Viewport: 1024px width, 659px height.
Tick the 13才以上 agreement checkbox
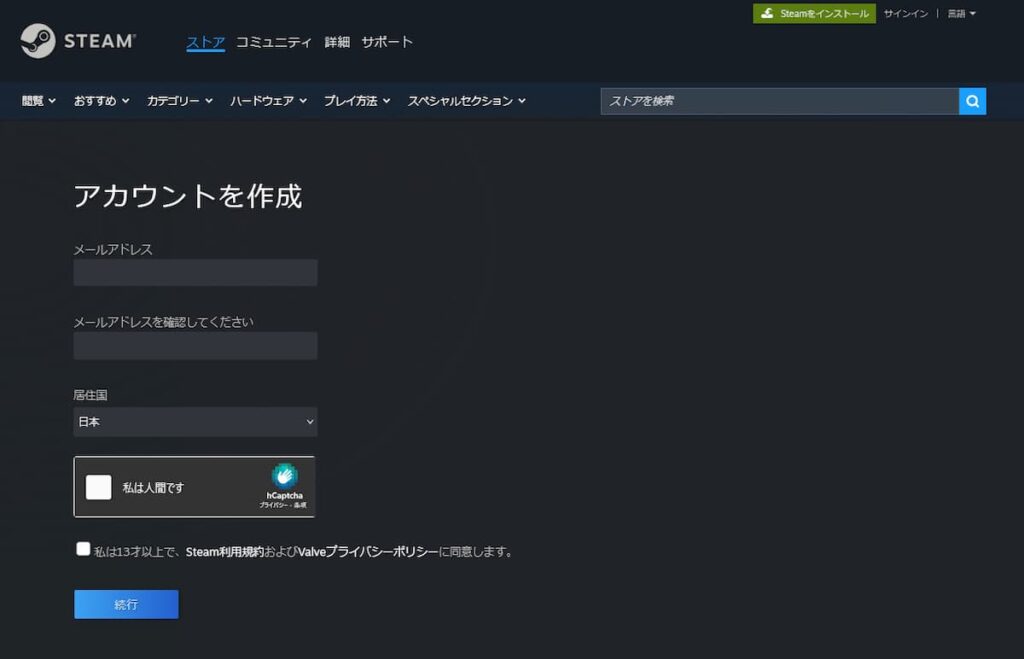[83, 549]
